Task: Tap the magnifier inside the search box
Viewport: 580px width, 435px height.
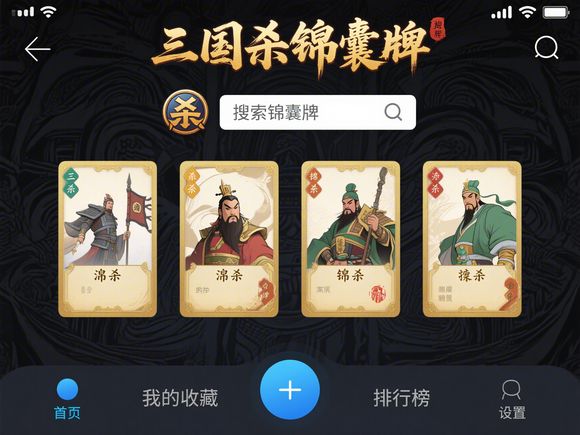Action: click(393, 112)
